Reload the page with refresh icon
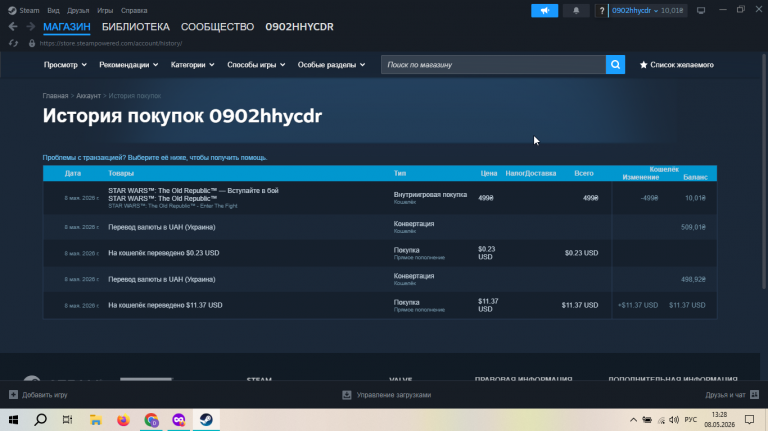Viewport: 768px width, 431px height. pyautogui.click(x=13, y=43)
